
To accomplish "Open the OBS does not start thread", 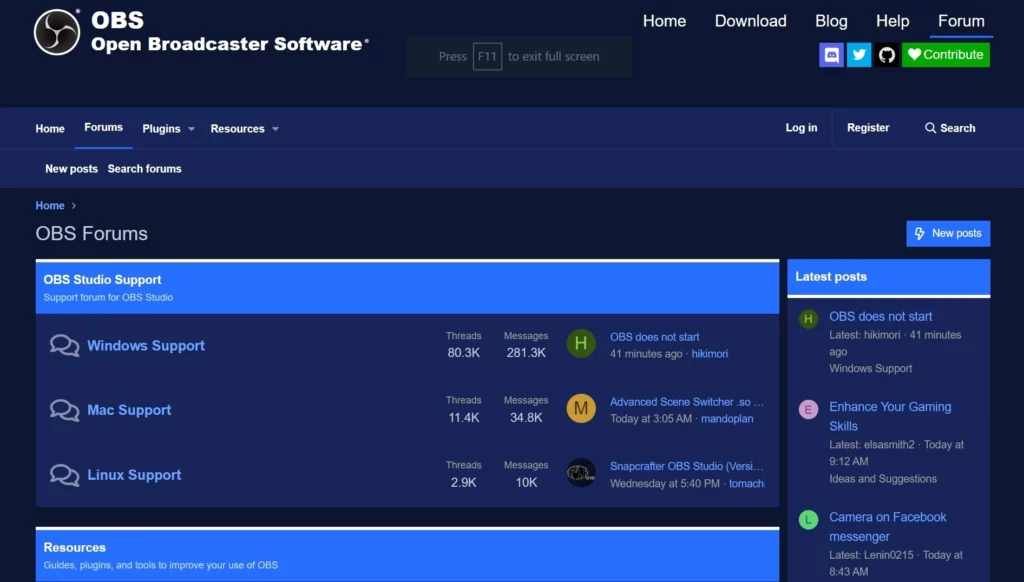I will (x=654, y=336).
